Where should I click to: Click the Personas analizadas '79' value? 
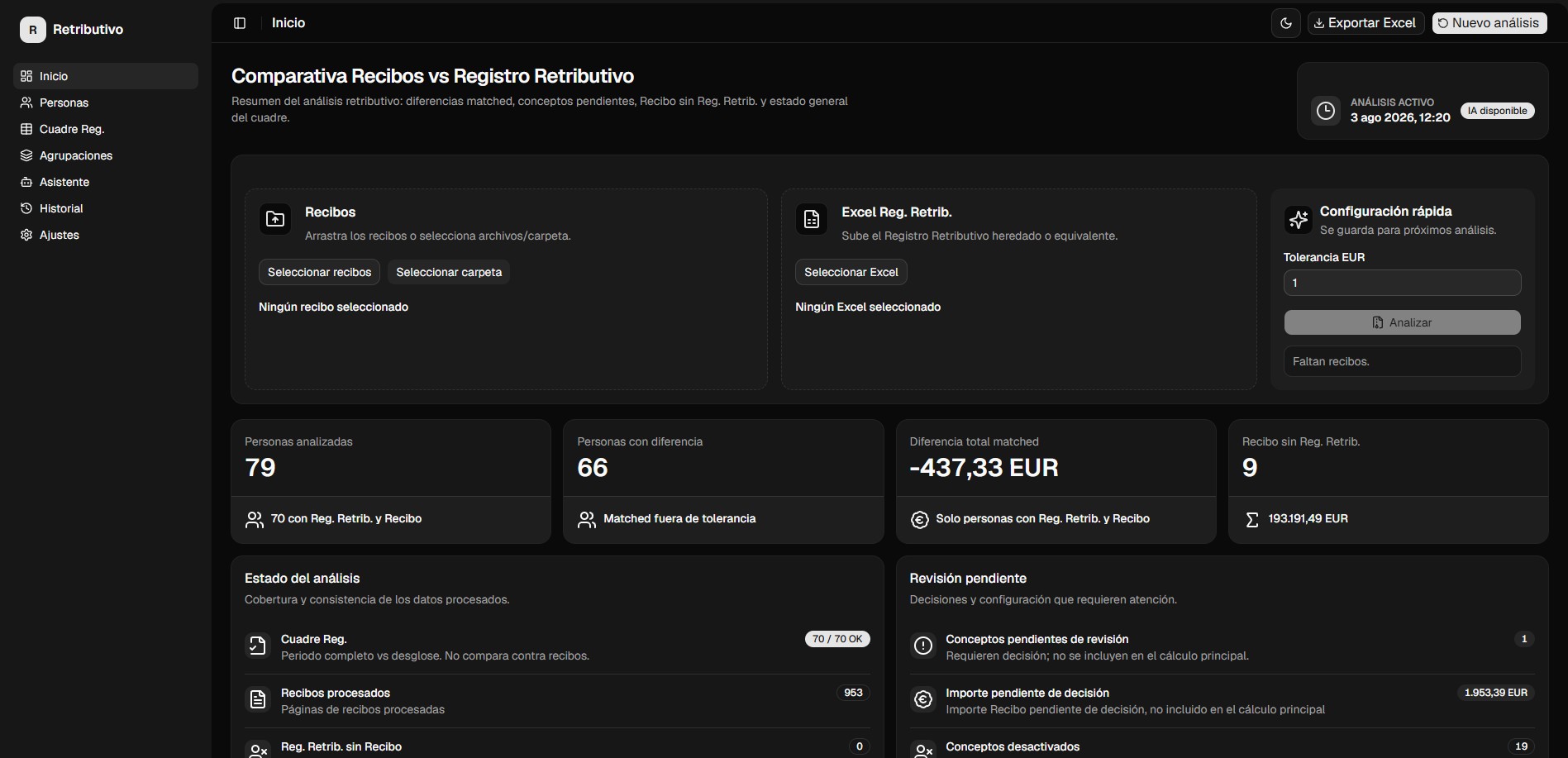tap(260, 468)
